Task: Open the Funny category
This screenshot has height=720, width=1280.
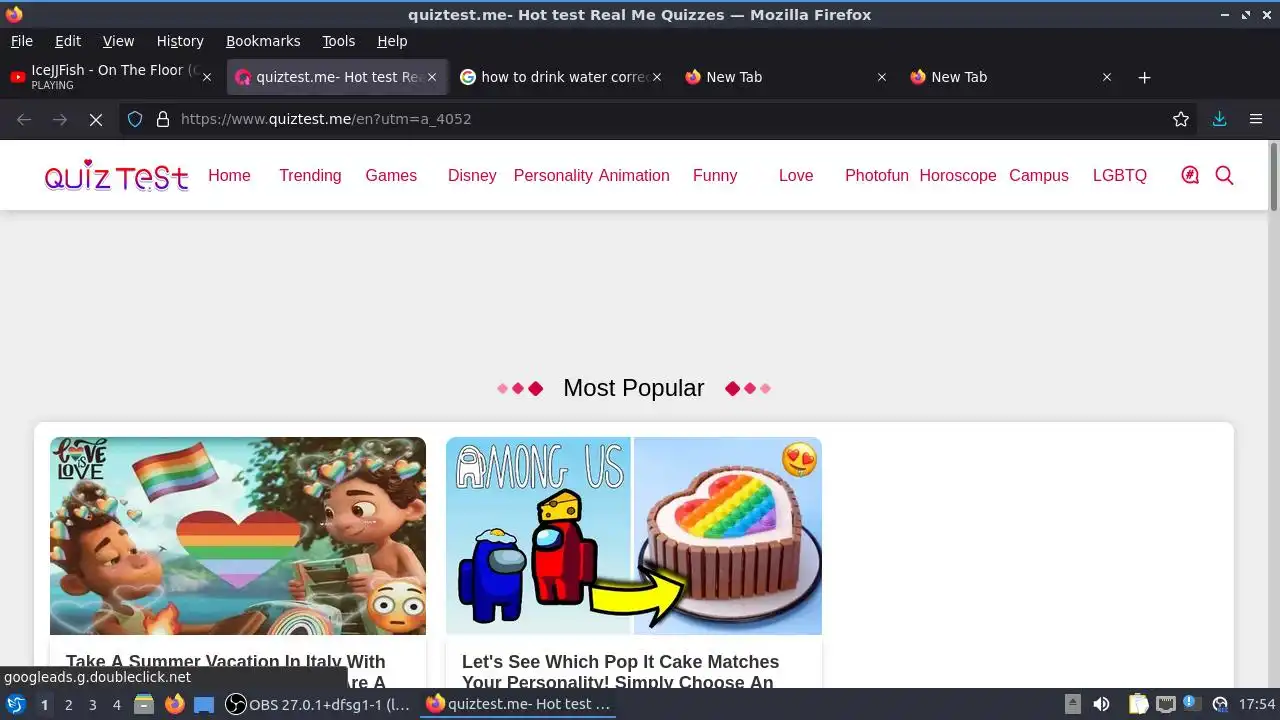Action: [715, 175]
